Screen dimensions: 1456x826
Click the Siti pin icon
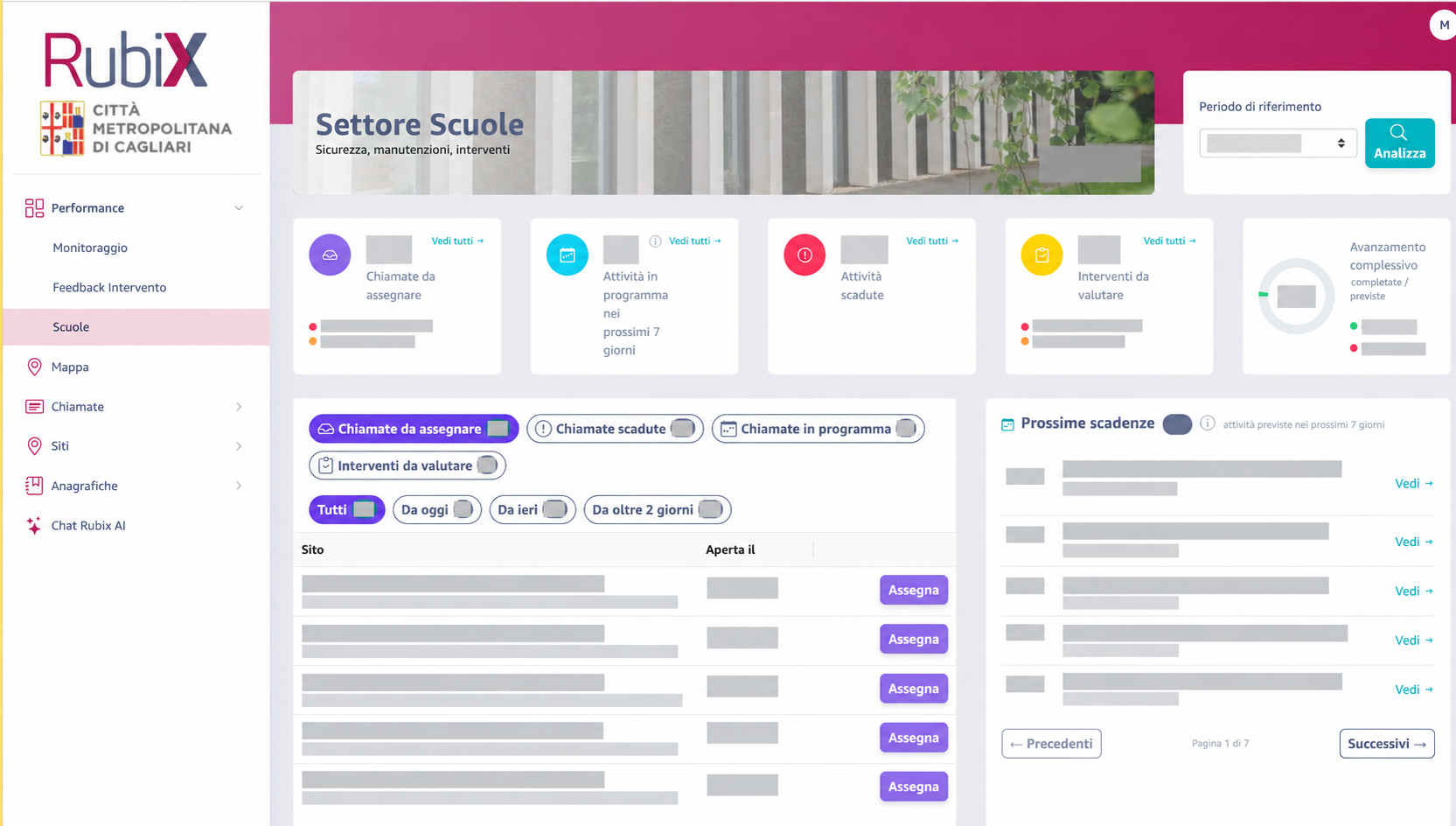pyautogui.click(x=34, y=446)
